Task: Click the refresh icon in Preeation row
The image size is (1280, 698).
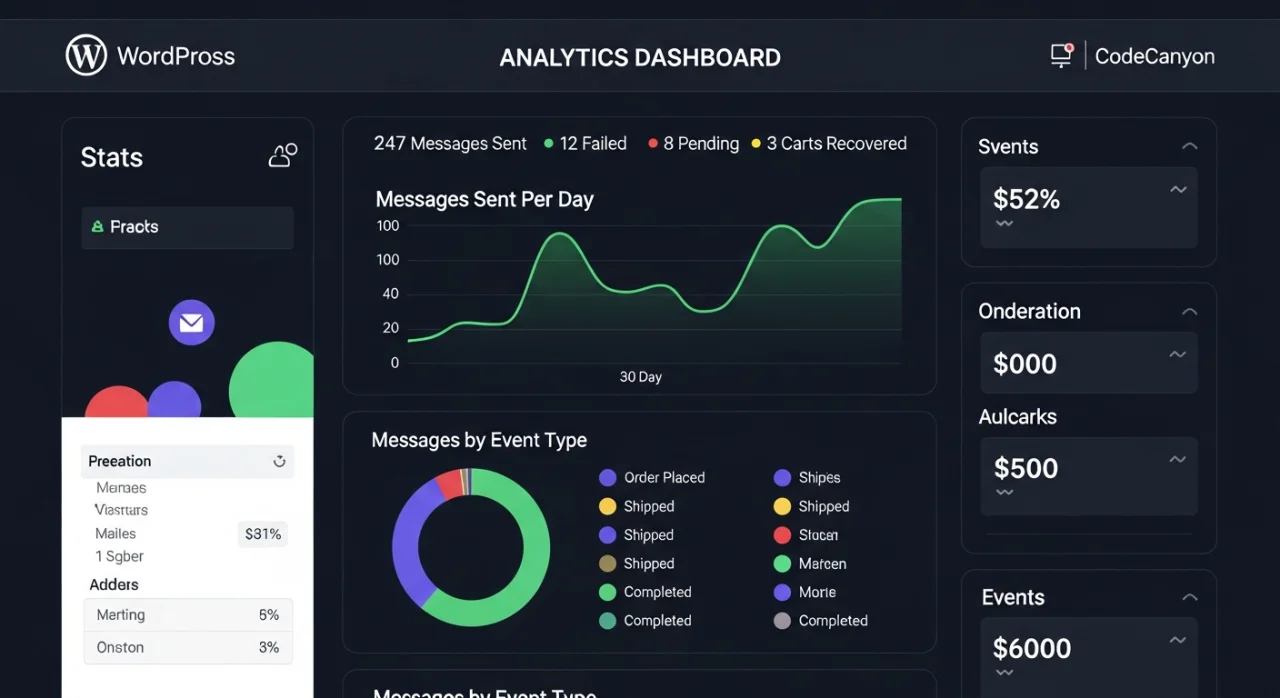Action: point(279,461)
